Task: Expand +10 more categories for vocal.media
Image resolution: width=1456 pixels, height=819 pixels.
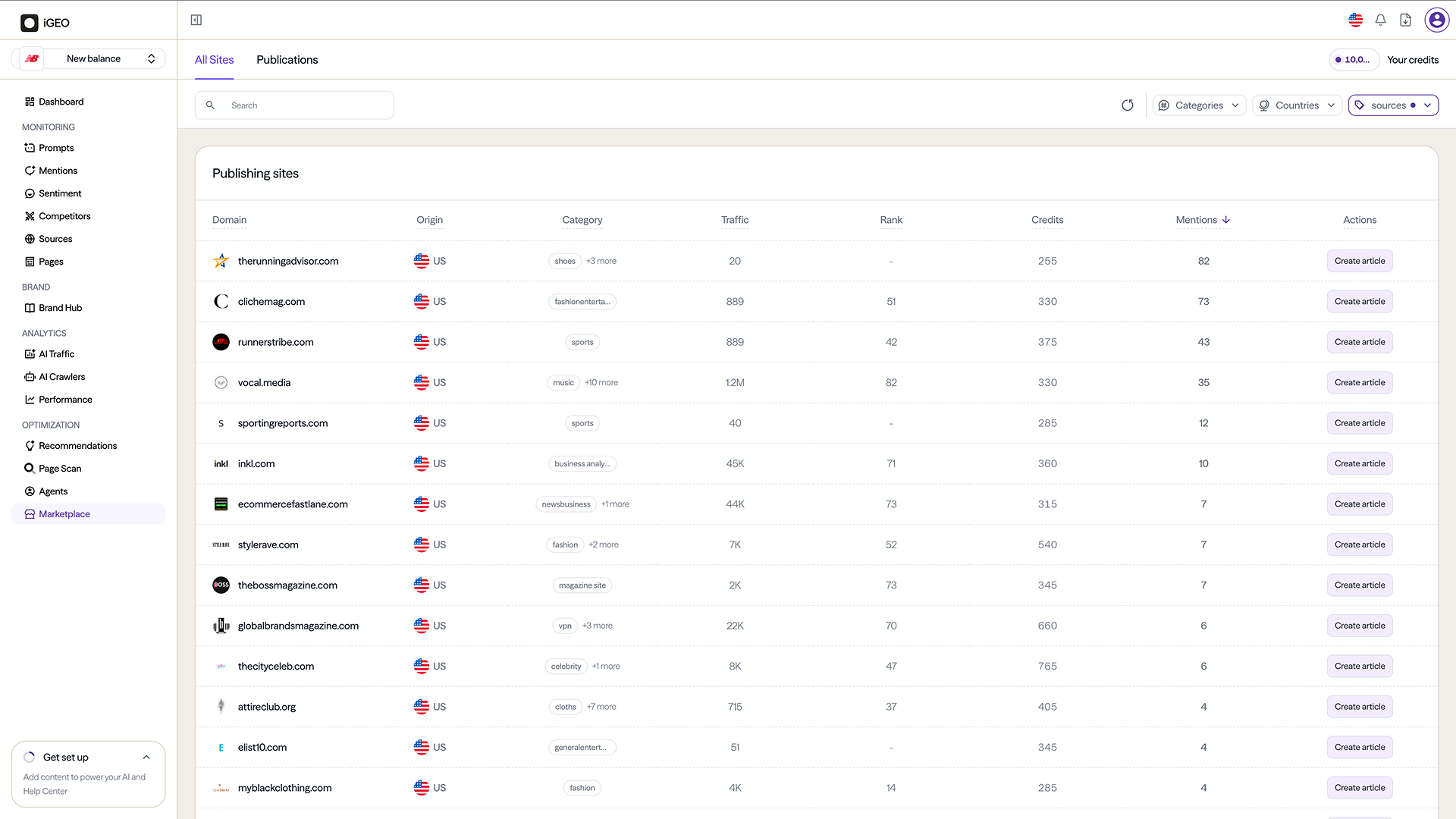Action: point(601,383)
